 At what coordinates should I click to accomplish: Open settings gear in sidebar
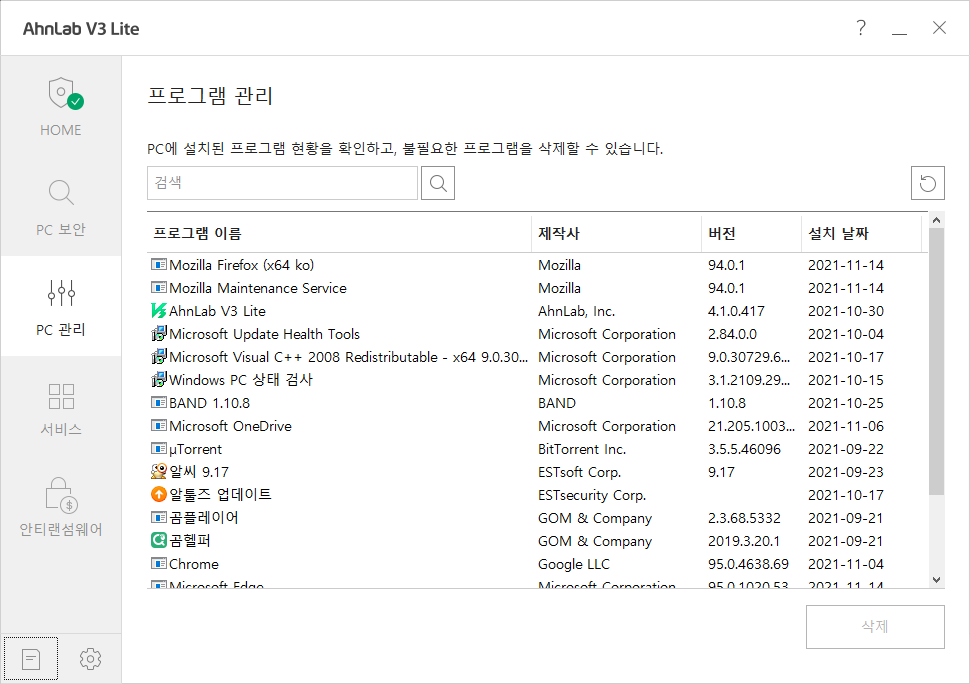[90, 659]
